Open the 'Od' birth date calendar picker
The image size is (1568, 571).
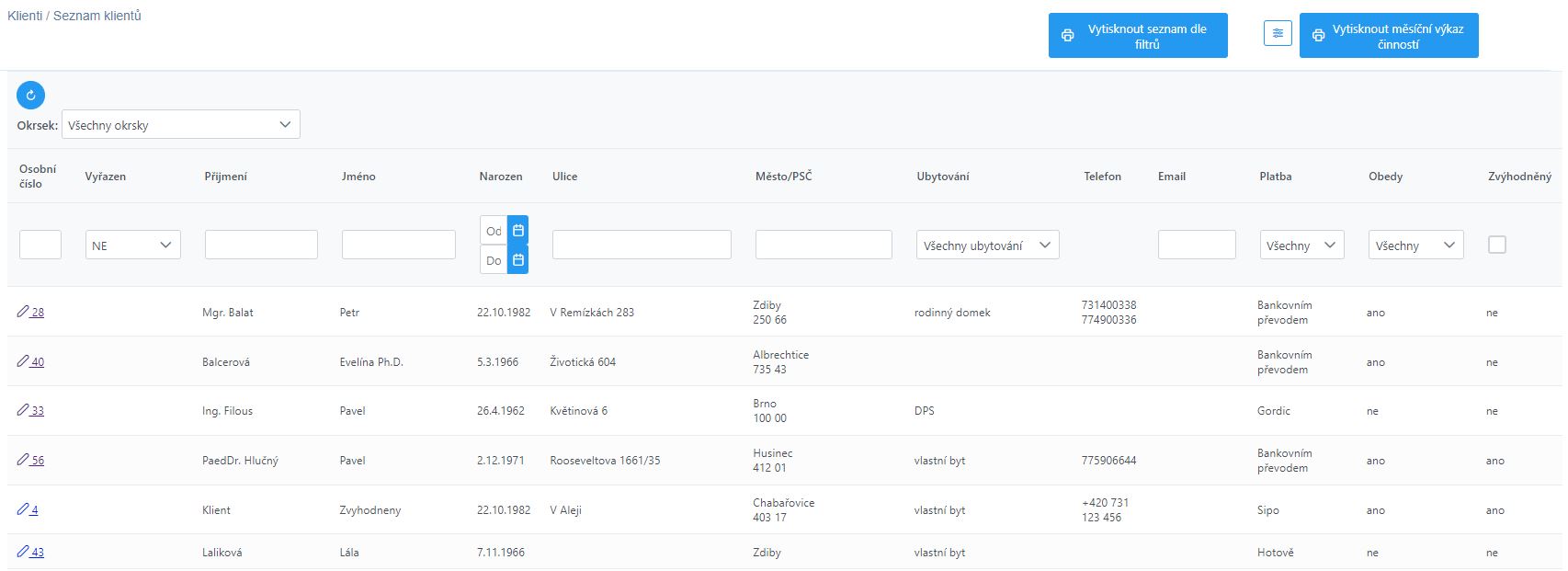518,230
